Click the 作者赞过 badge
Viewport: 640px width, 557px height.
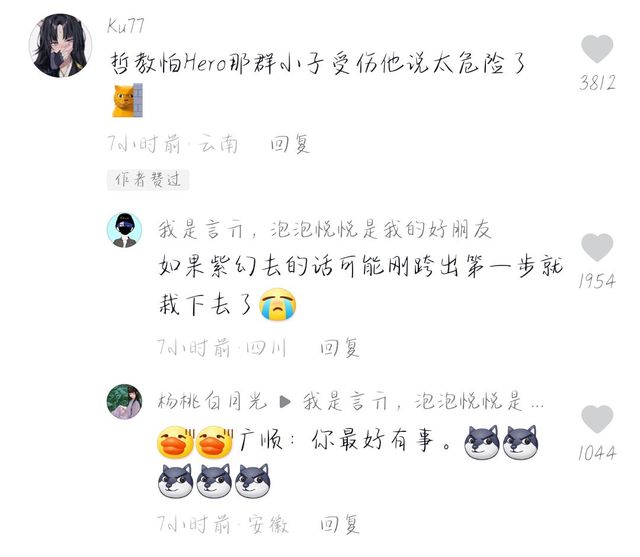148,180
